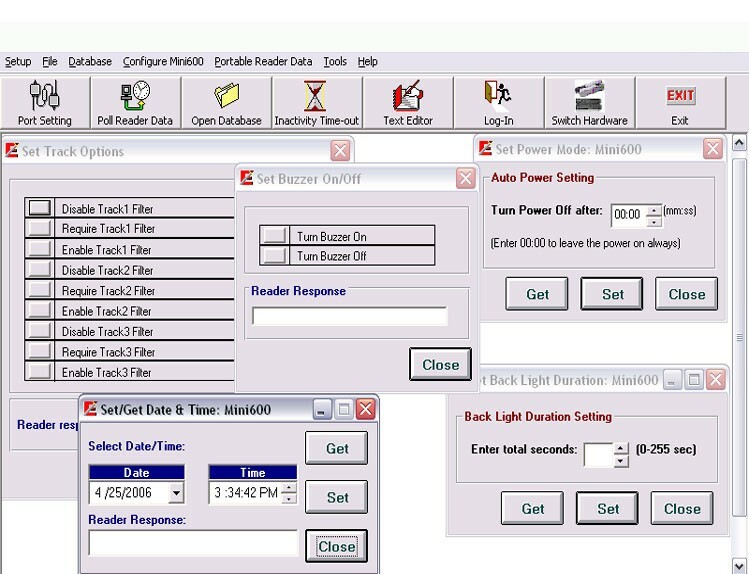Click Set in Set Power Mode window
The height and width of the screenshot is (574, 749).
click(612, 294)
